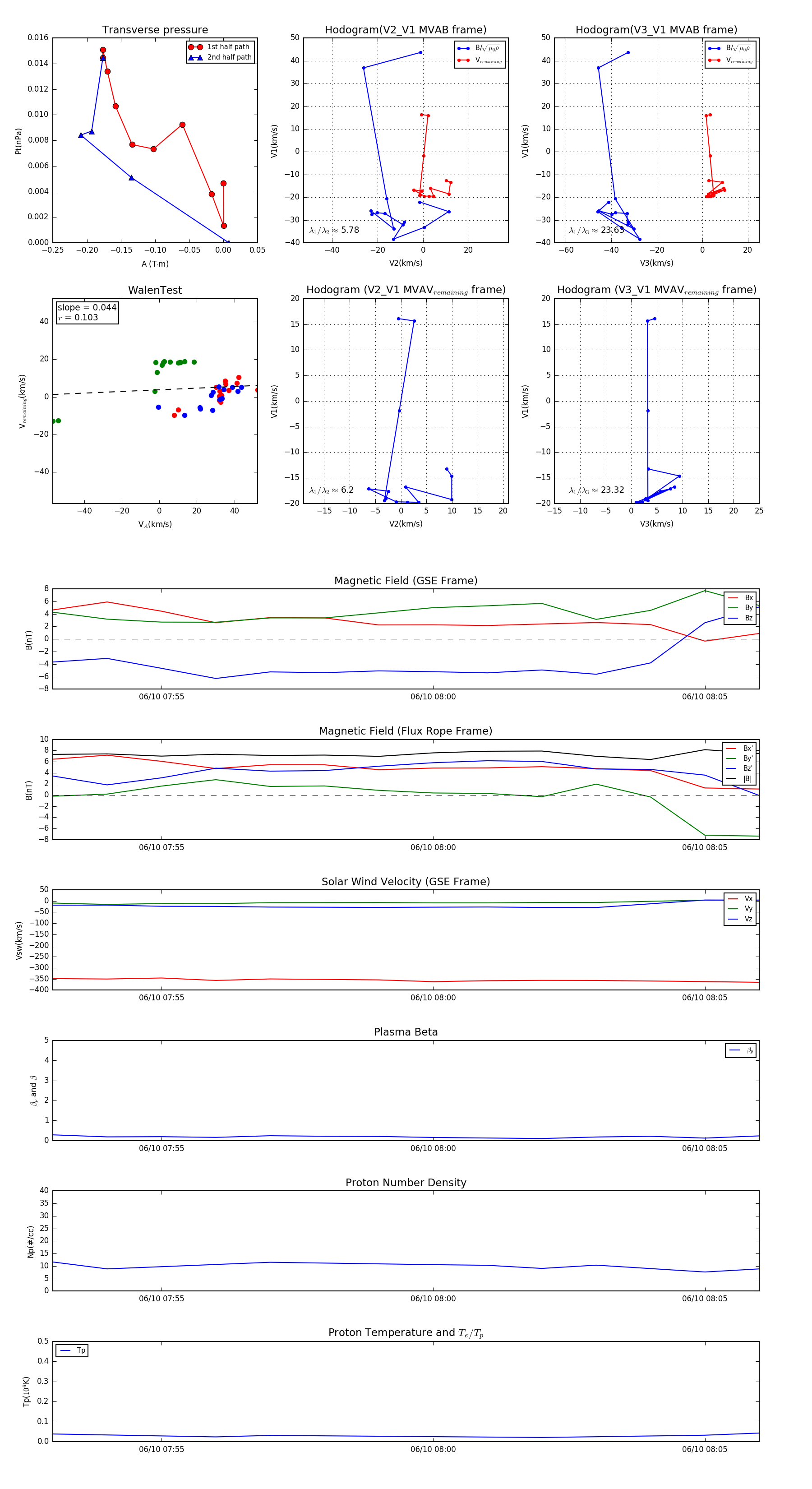Click the "Proton Number Density" title
Image resolution: width=812 pixels, height=1489 pixels.
[x=405, y=1183]
